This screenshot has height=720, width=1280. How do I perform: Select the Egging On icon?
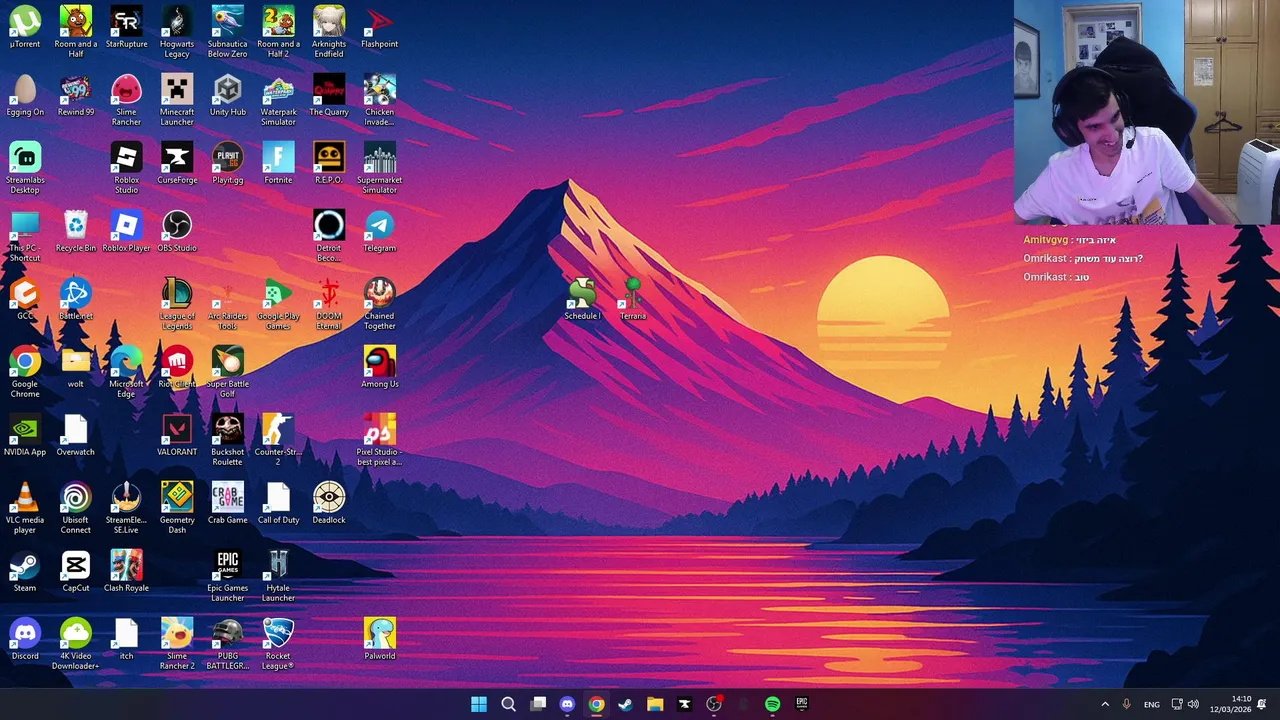click(25, 96)
